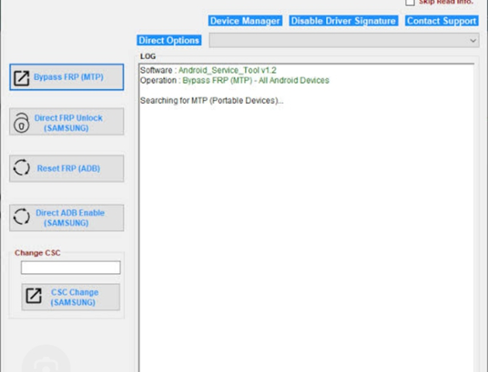
Task: Click the circular arrows icon beside Reset FRP
Action: coord(22,168)
